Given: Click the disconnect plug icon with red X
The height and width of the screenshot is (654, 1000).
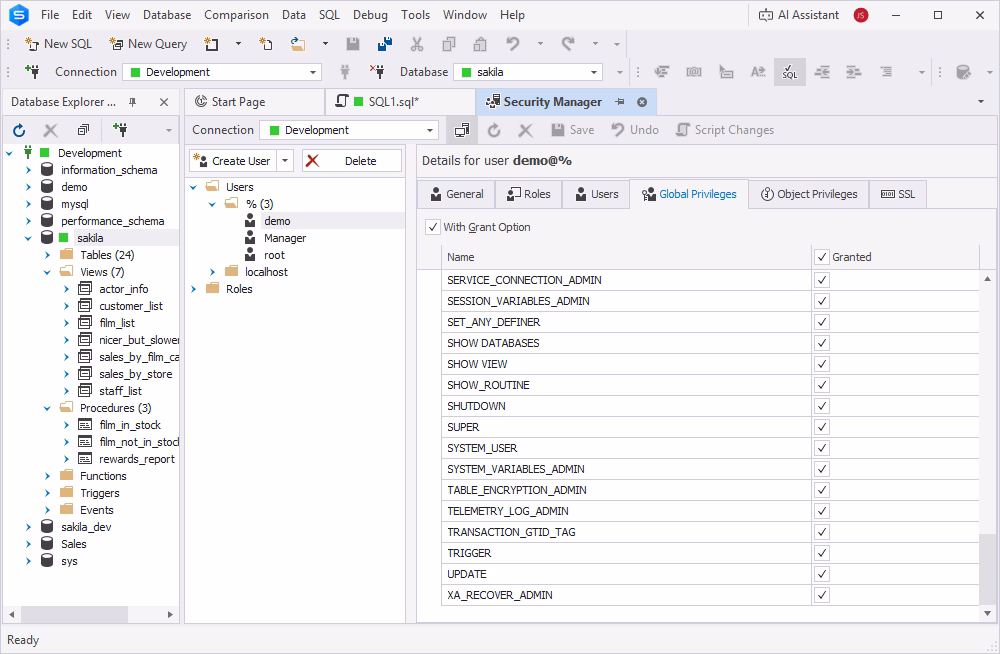Looking at the screenshot, I should [377, 71].
